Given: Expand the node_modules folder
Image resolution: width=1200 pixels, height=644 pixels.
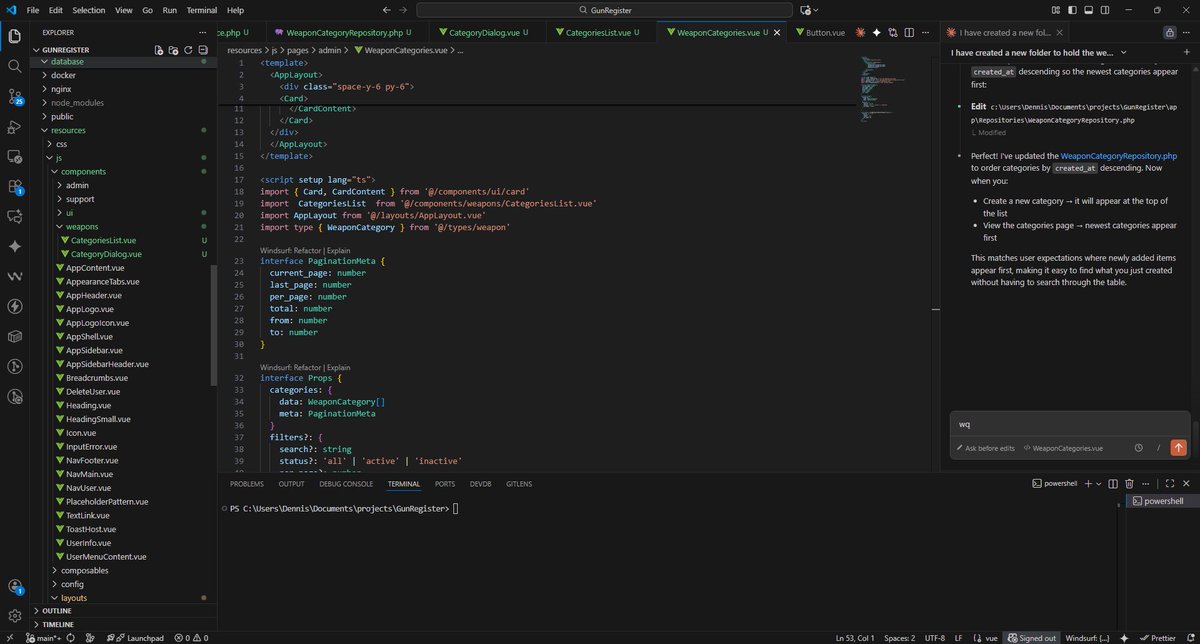Looking at the screenshot, I should 77,102.
